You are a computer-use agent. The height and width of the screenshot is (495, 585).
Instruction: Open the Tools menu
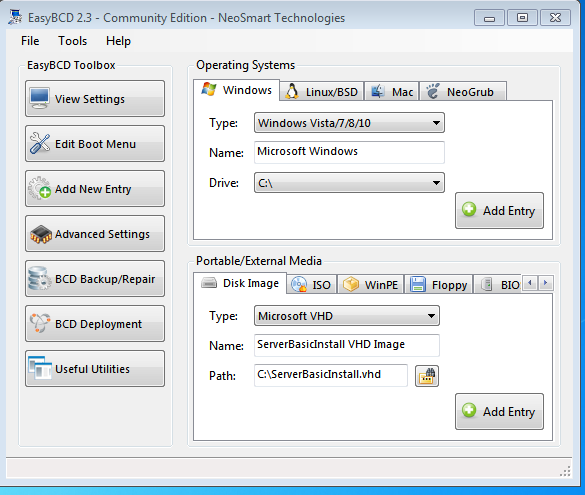[72, 41]
